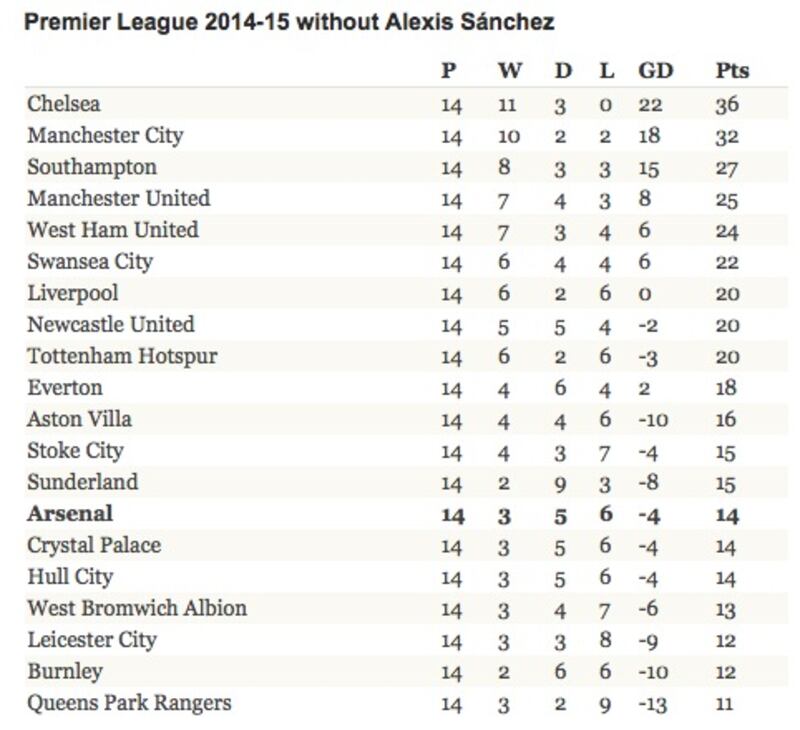
Task: Click Tottenham Hotspur in the standings
Action: (x=122, y=357)
